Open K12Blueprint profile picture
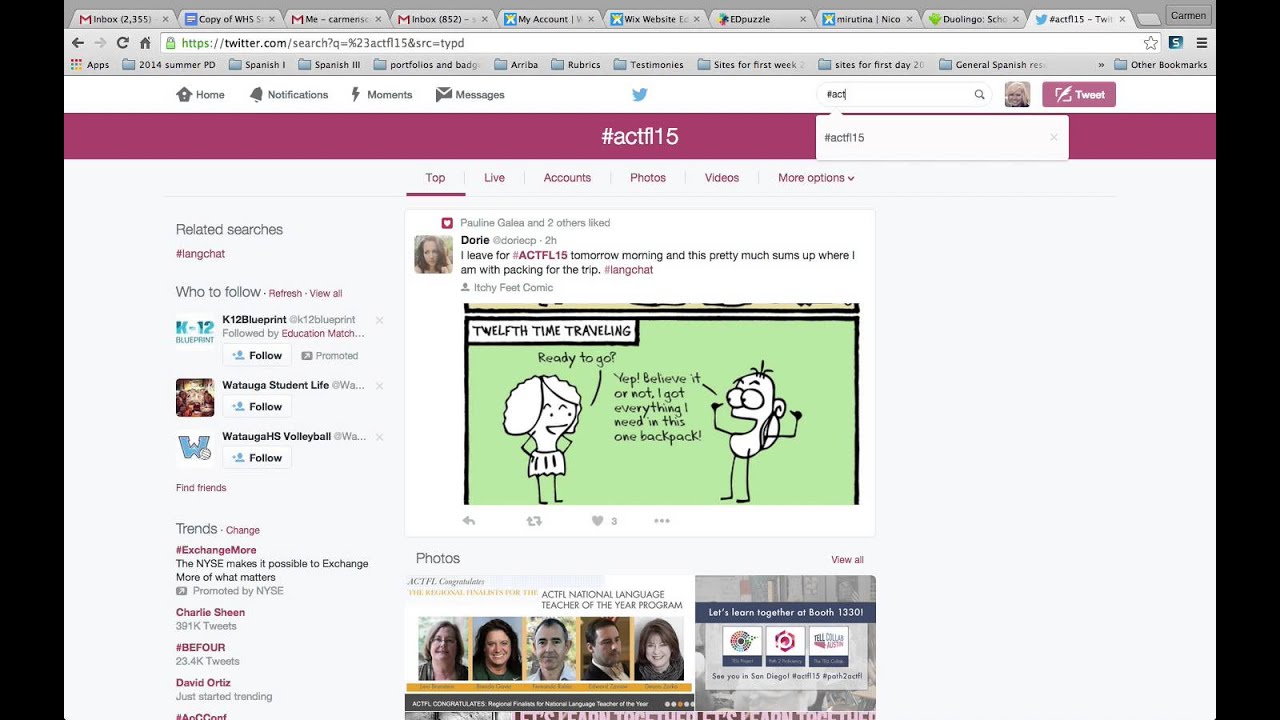Viewport: 1280px width, 720px height. click(x=195, y=333)
